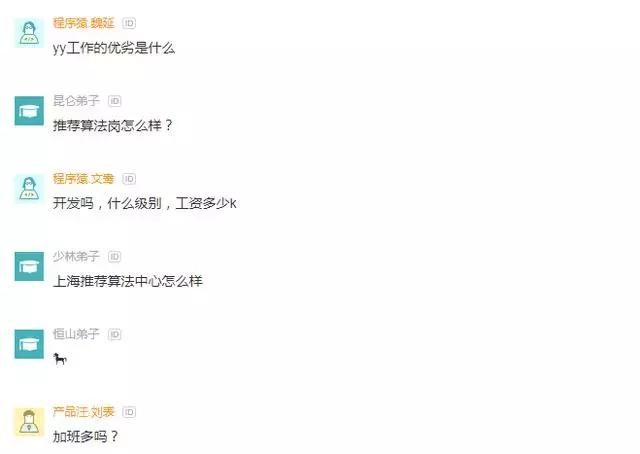The image size is (640, 454).
Task: Open the profile of username 昆仑弟子
Action: point(76,100)
